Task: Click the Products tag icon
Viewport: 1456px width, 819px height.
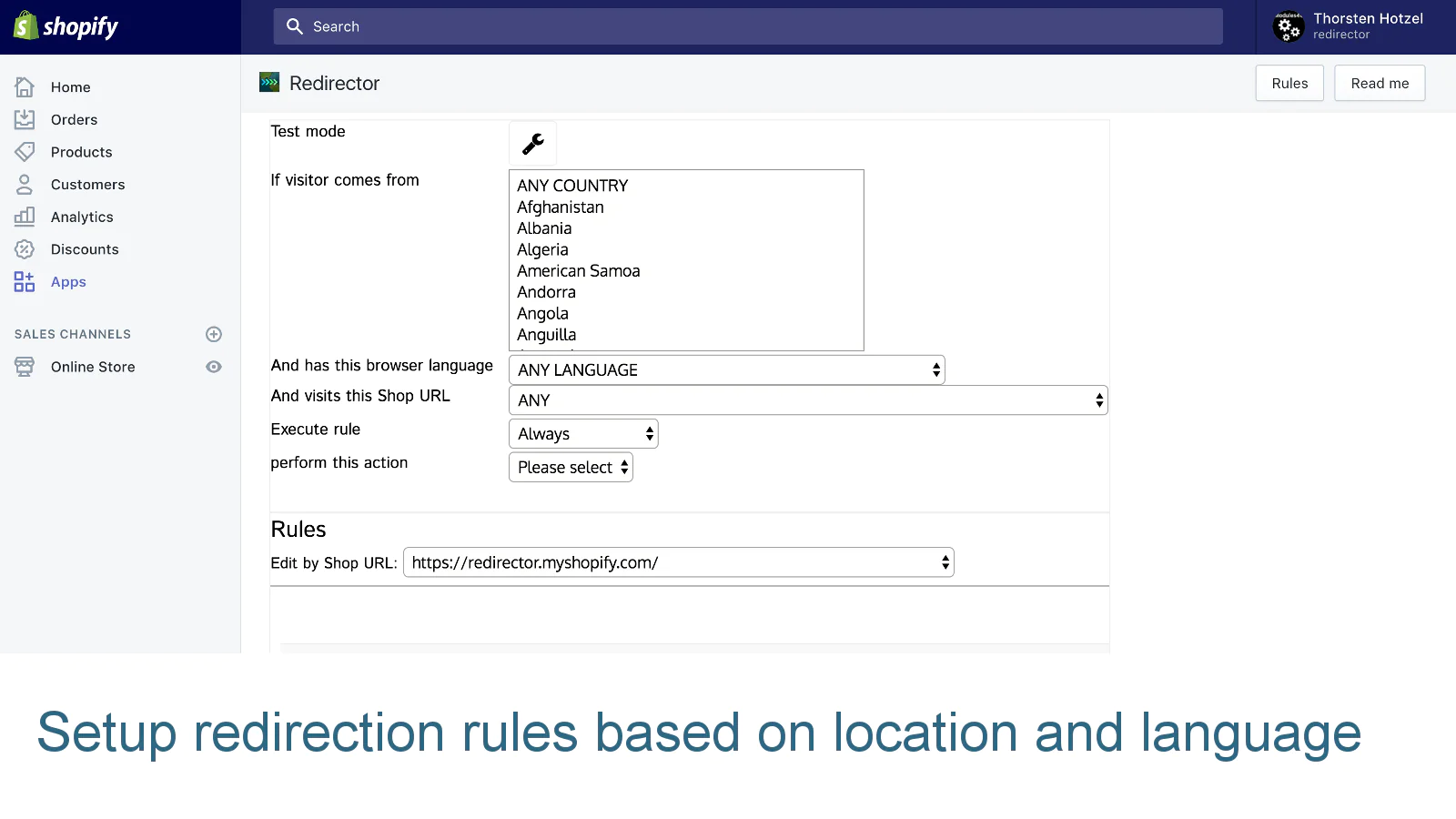Action: point(25,151)
